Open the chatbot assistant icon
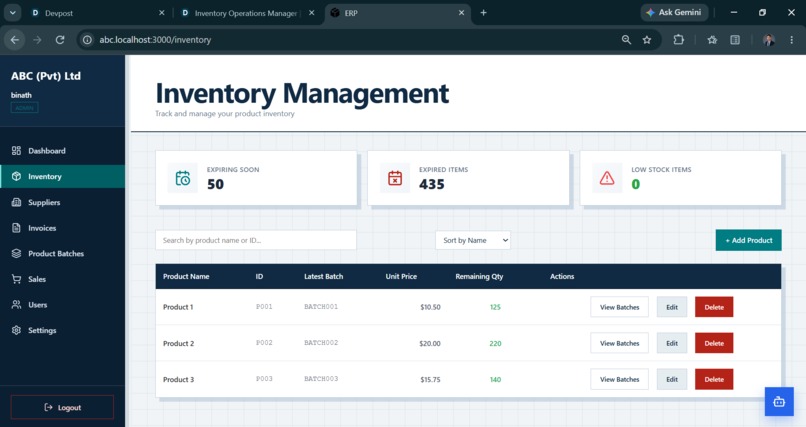The height and width of the screenshot is (427, 806). 779,401
